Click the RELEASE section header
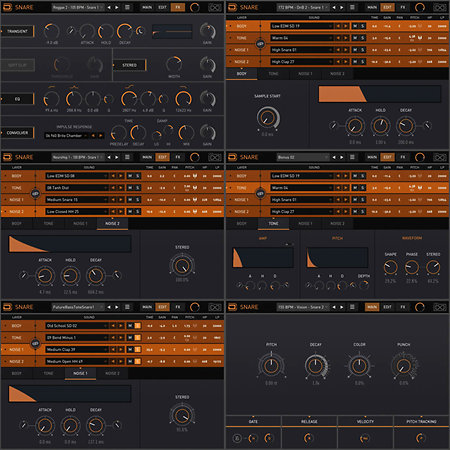The image size is (450, 450). coord(309,421)
